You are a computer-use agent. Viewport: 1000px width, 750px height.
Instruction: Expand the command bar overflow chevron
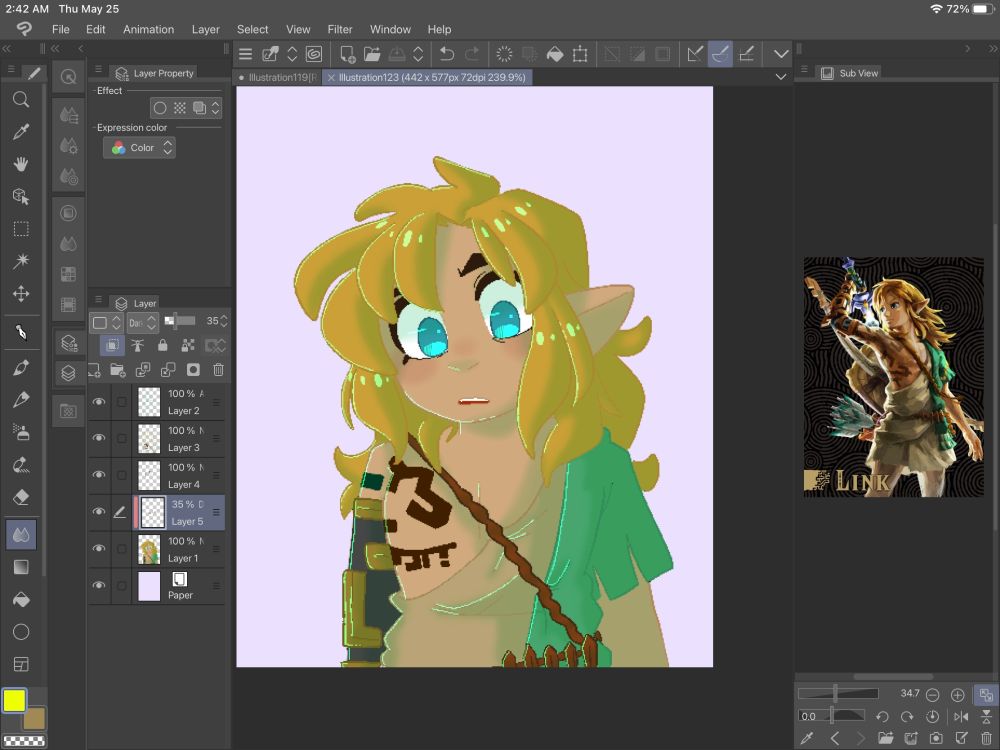(x=782, y=54)
